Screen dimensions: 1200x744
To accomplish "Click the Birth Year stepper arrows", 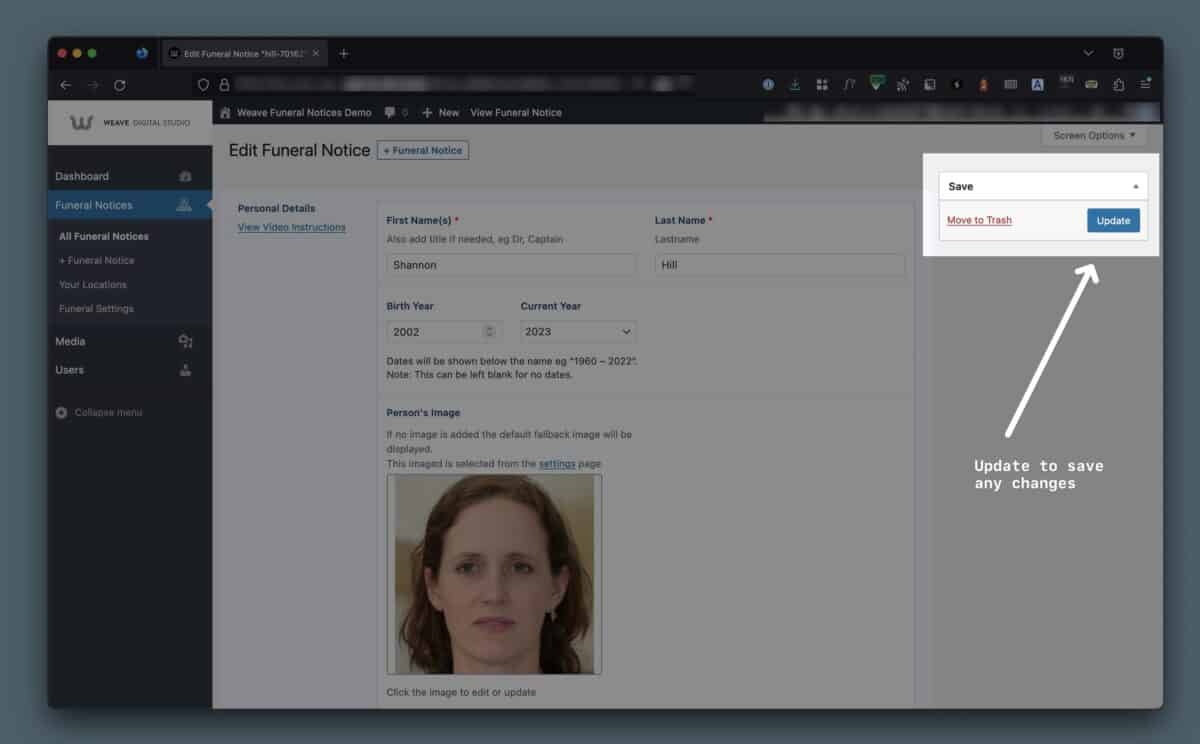I will coord(489,332).
